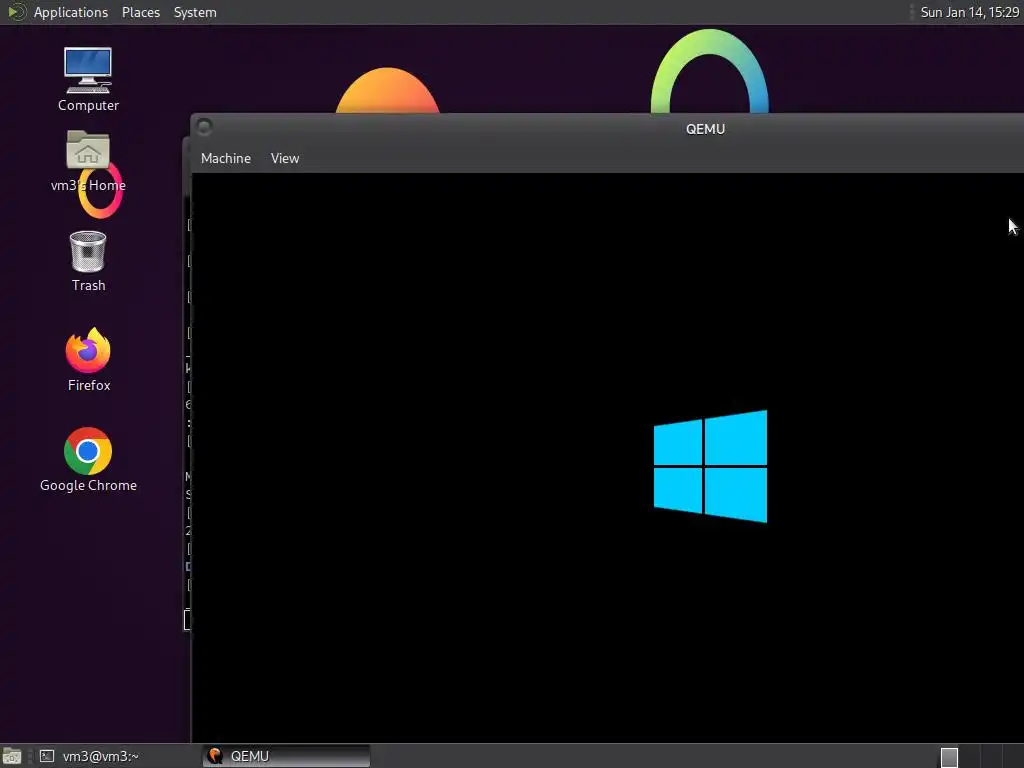Click the QEMU title bar text
The height and width of the screenshot is (768, 1024).
click(705, 129)
